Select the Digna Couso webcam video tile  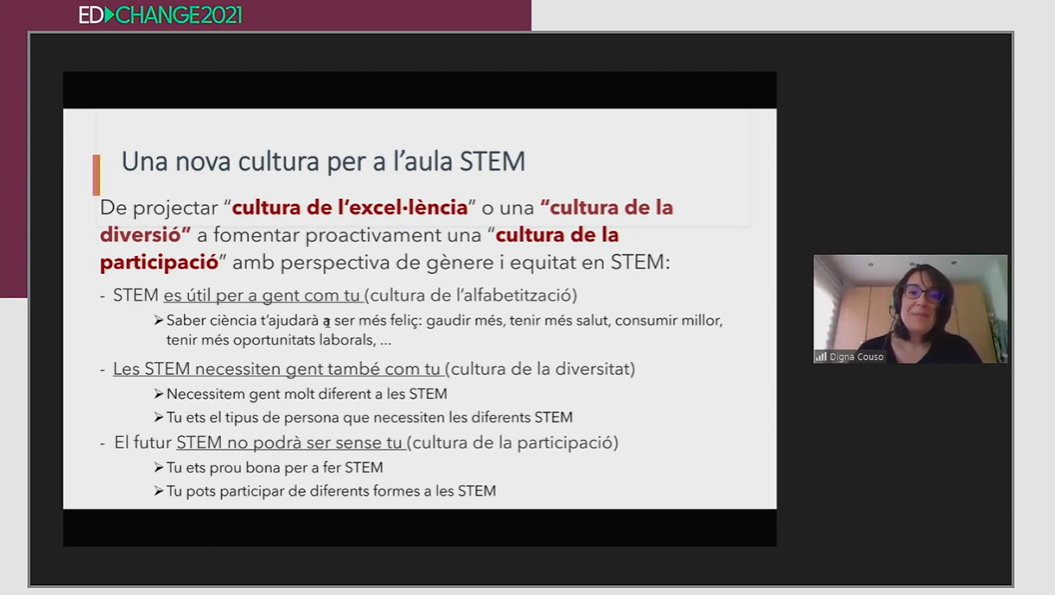[x=909, y=308]
